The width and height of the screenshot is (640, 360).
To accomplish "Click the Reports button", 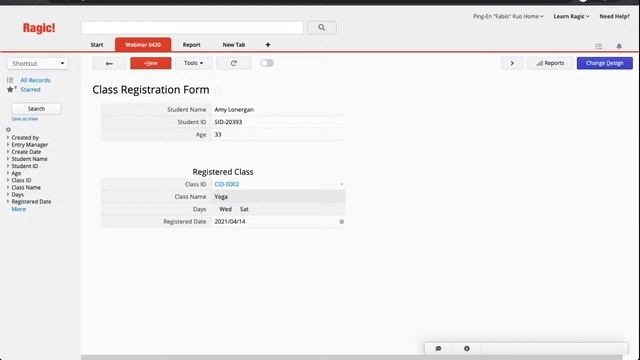I will (550, 63).
